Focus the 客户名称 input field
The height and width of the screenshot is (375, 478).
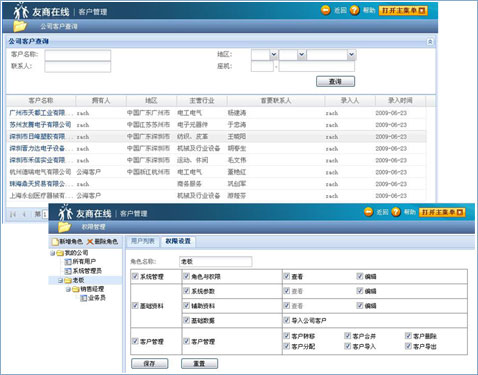point(78,55)
